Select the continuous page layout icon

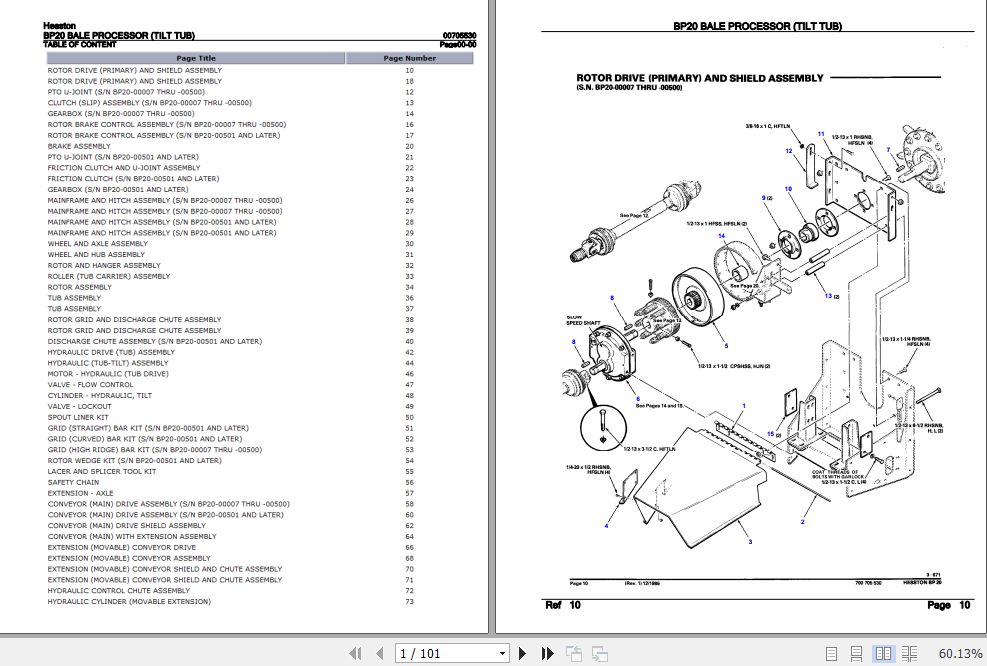tap(857, 653)
